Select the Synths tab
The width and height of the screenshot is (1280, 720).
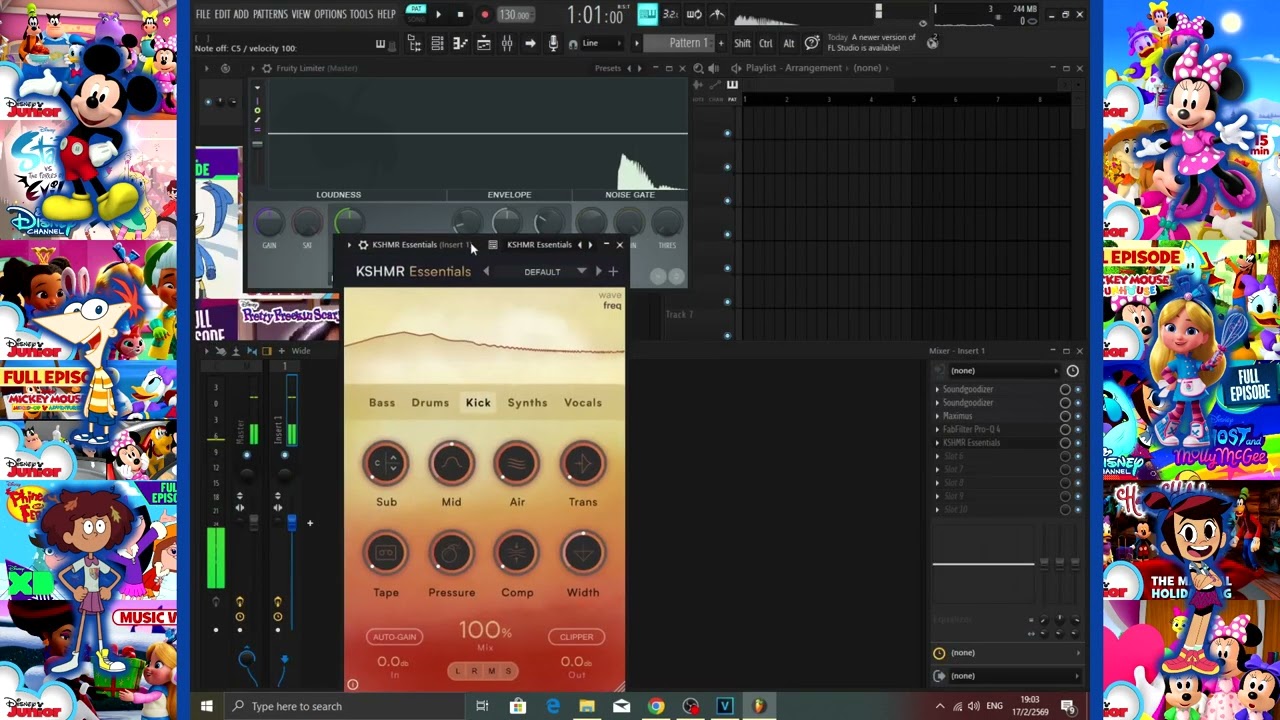(x=527, y=403)
